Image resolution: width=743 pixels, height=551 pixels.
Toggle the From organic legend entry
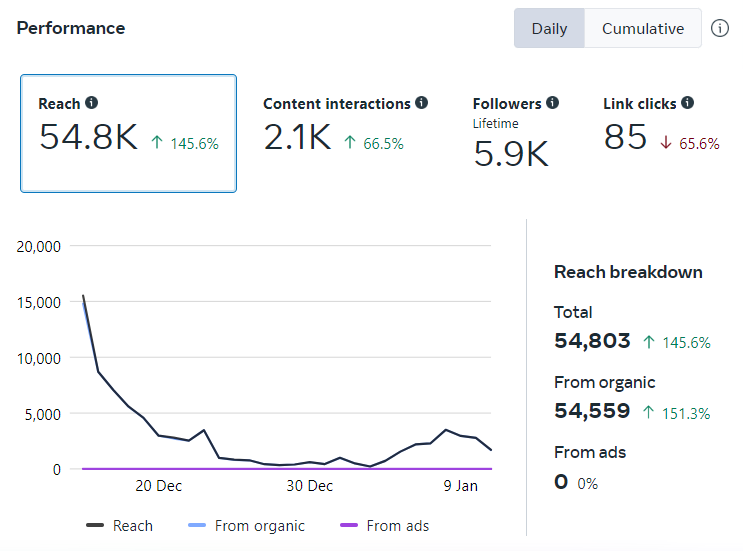246,525
